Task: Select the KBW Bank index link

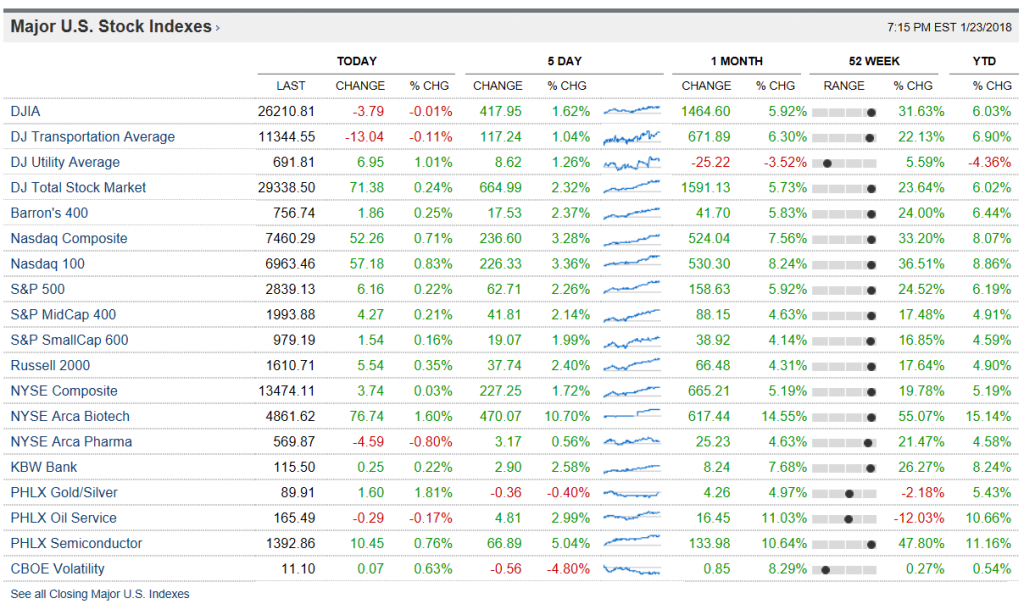Action: (43, 467)
